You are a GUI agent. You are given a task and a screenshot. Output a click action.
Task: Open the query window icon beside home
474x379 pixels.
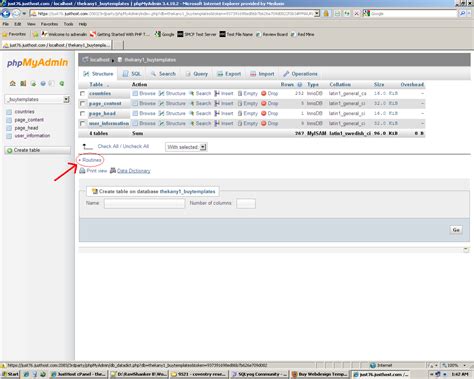[23, 83]
